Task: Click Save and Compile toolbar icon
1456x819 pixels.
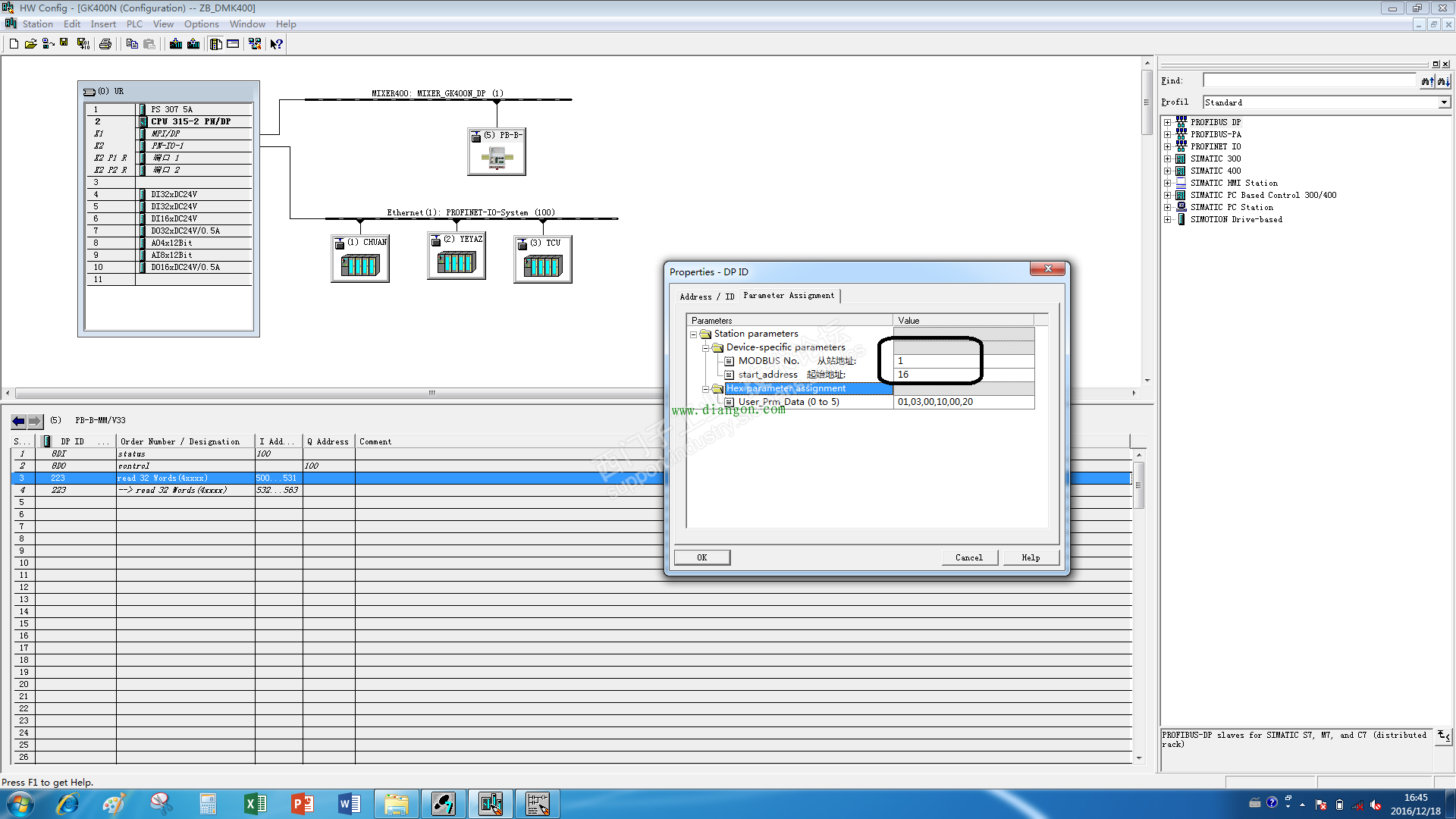Action: 83,44
